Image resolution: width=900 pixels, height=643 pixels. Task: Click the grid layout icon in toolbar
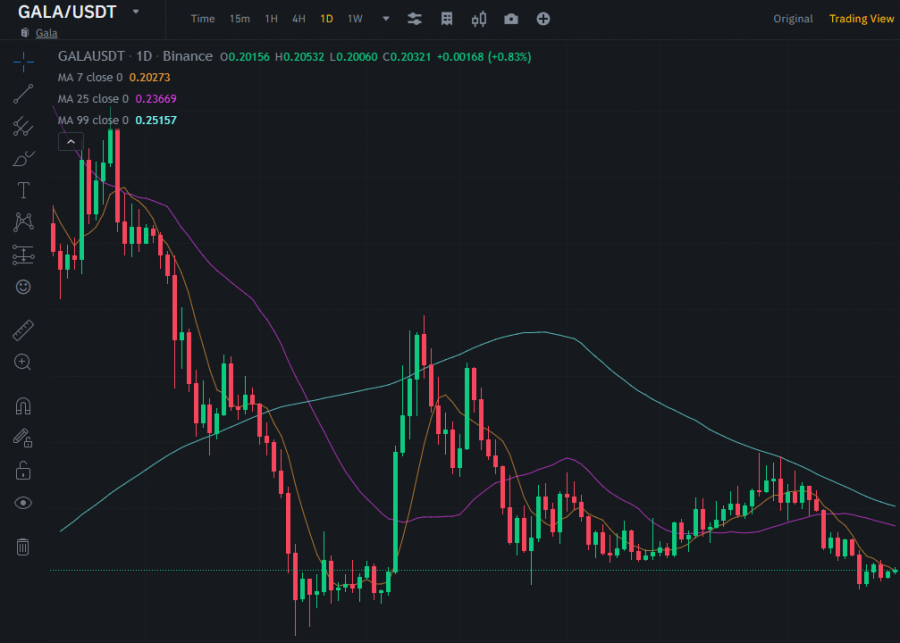point(447,19)
